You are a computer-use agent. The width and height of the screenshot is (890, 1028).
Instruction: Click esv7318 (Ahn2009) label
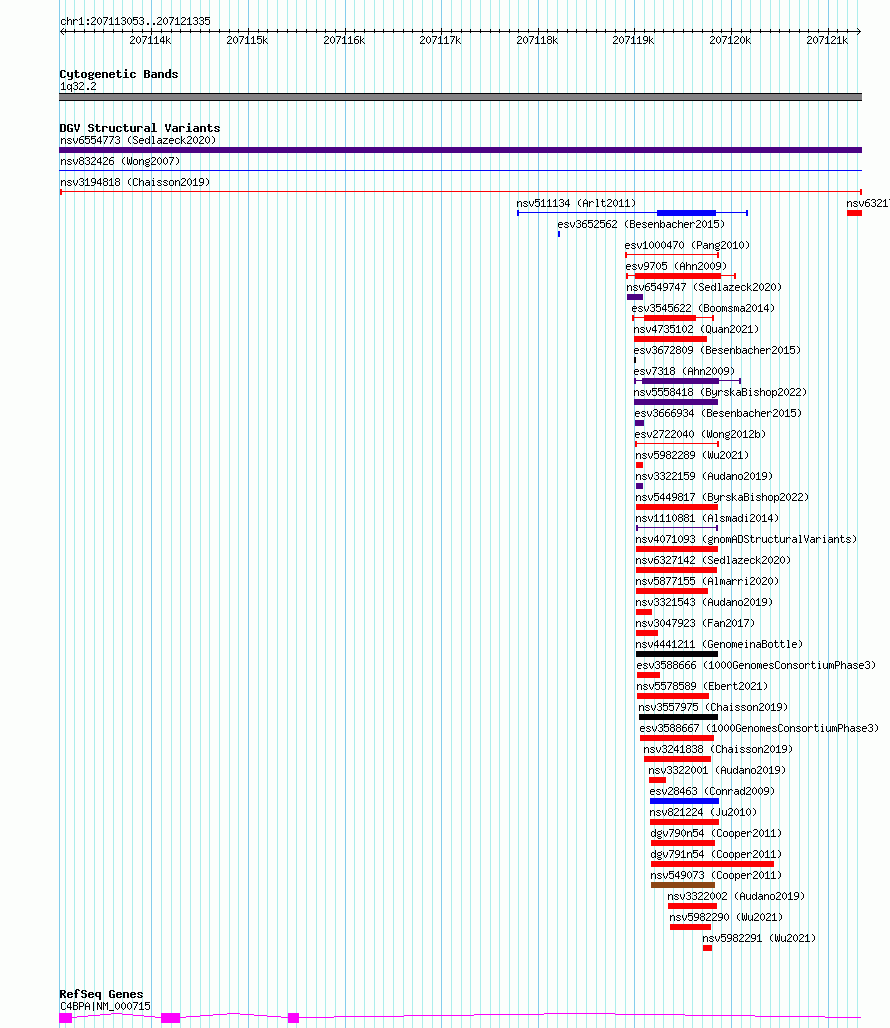point(684,371)
